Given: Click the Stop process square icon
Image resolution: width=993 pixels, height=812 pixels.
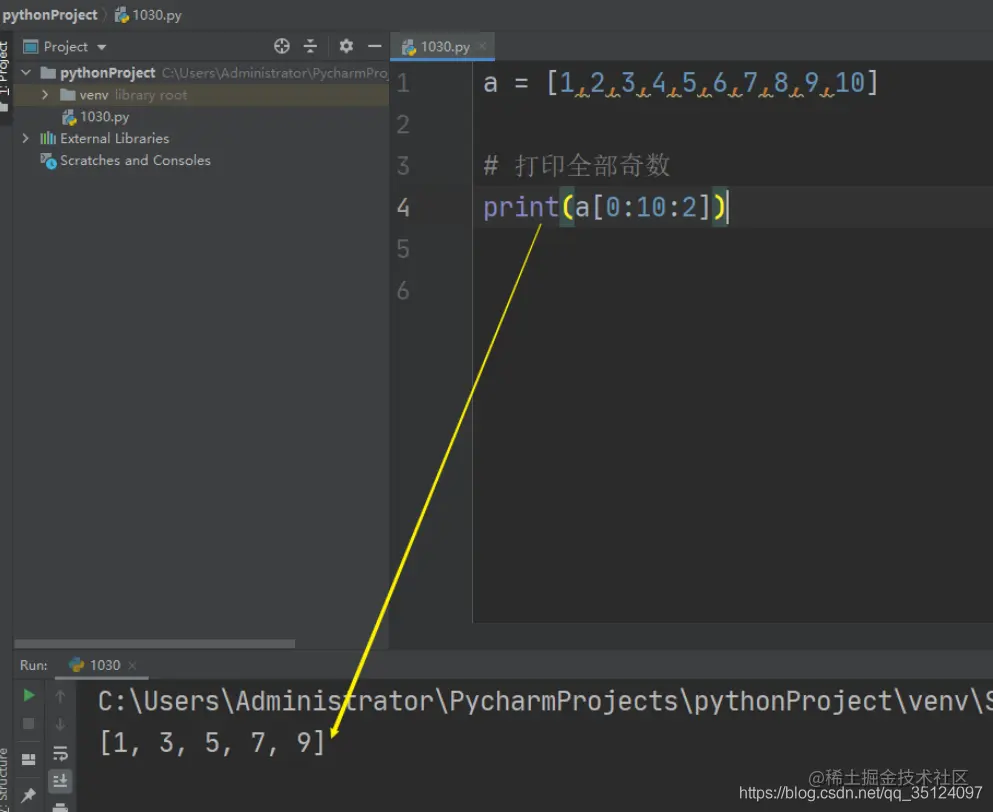Looking at the screenshot, I should 28,723.
